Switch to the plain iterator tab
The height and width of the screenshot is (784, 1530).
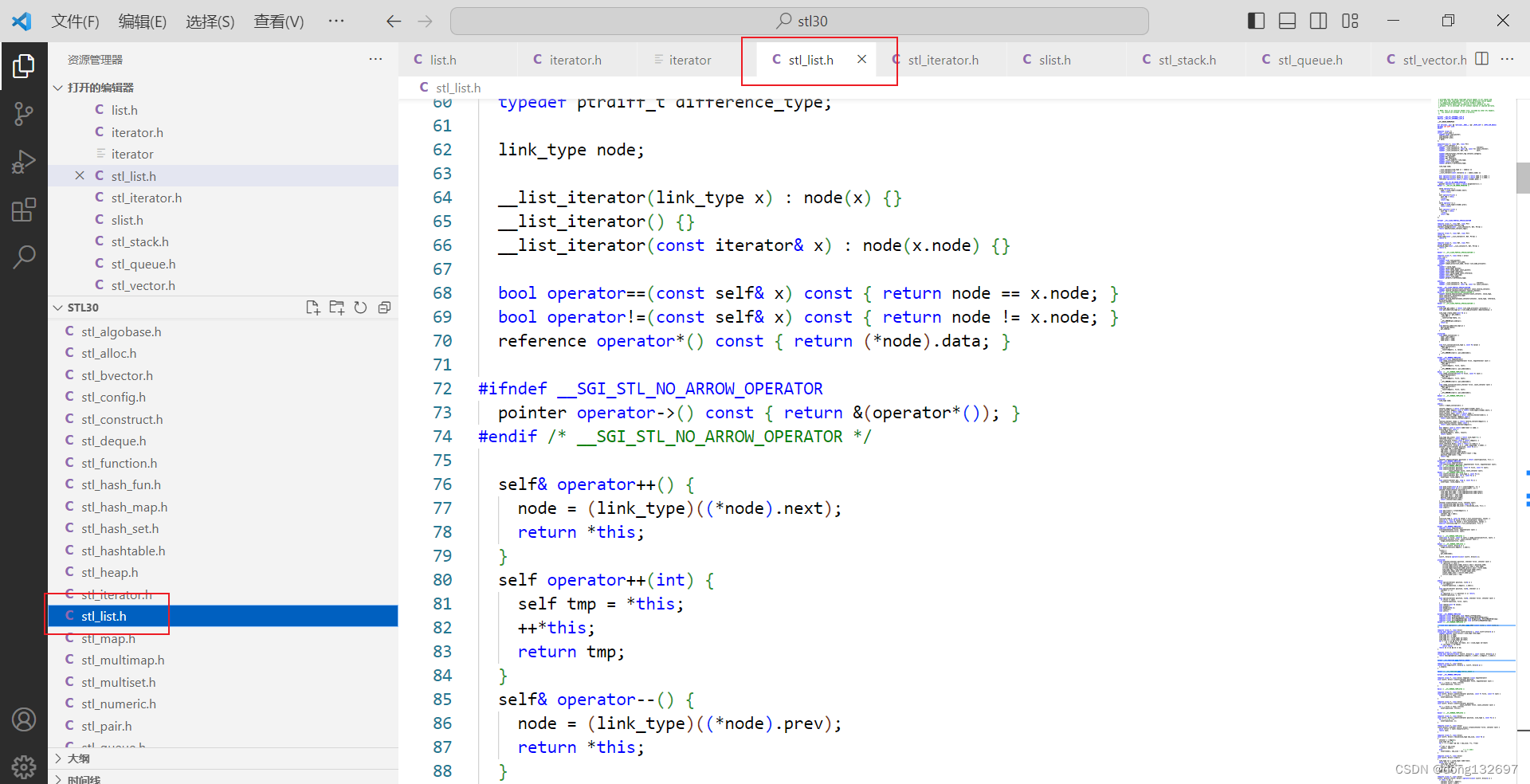690,60
